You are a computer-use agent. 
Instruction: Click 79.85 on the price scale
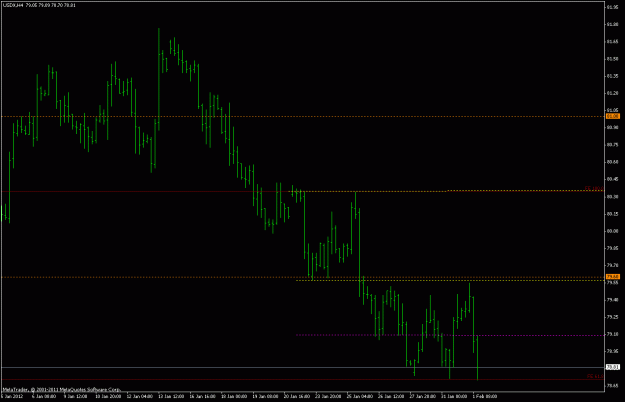(x=613, y=248)
